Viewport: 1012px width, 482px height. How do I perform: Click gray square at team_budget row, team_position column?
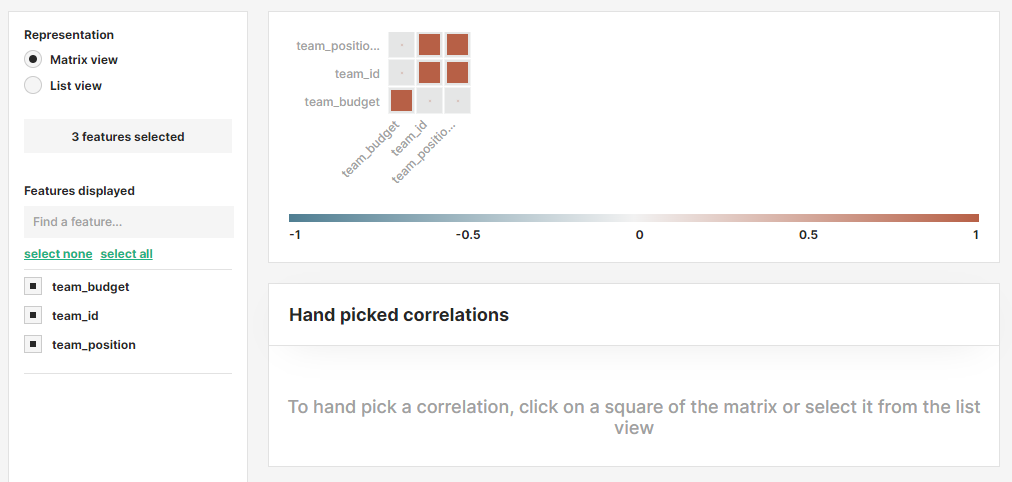pos(457,101)
